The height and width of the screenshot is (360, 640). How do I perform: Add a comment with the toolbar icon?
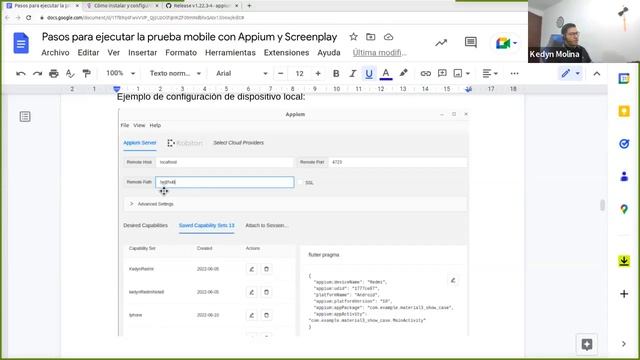(442, 73)
